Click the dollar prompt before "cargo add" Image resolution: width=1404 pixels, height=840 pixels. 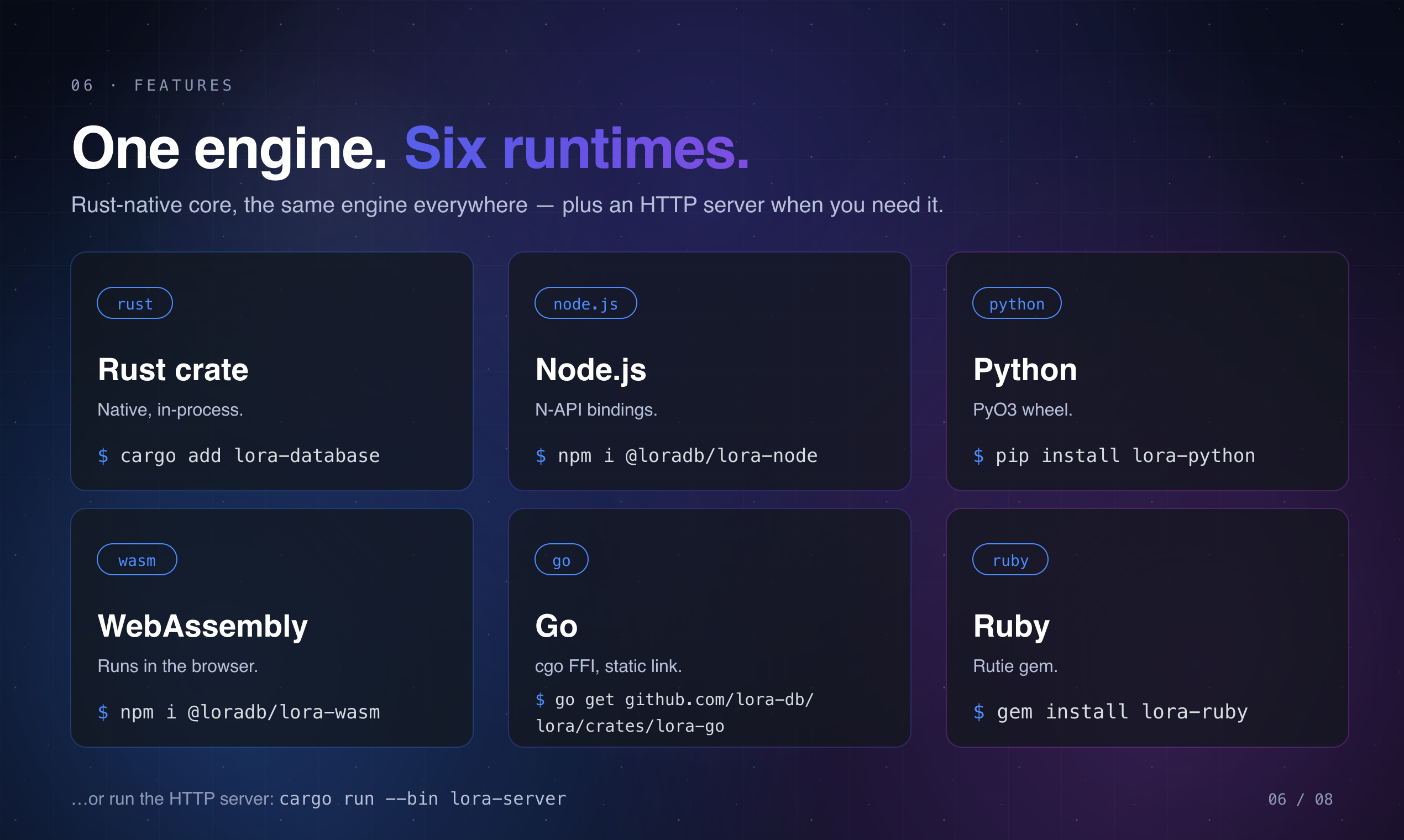click(103, 456)
